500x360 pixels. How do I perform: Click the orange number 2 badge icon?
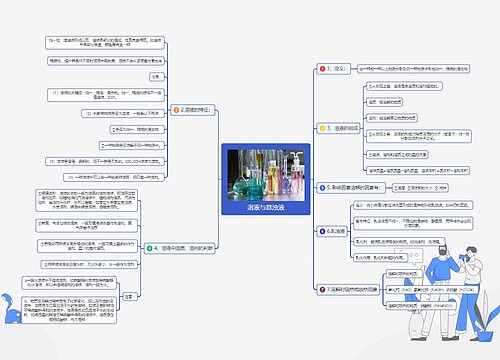click(x=176, y=110)
